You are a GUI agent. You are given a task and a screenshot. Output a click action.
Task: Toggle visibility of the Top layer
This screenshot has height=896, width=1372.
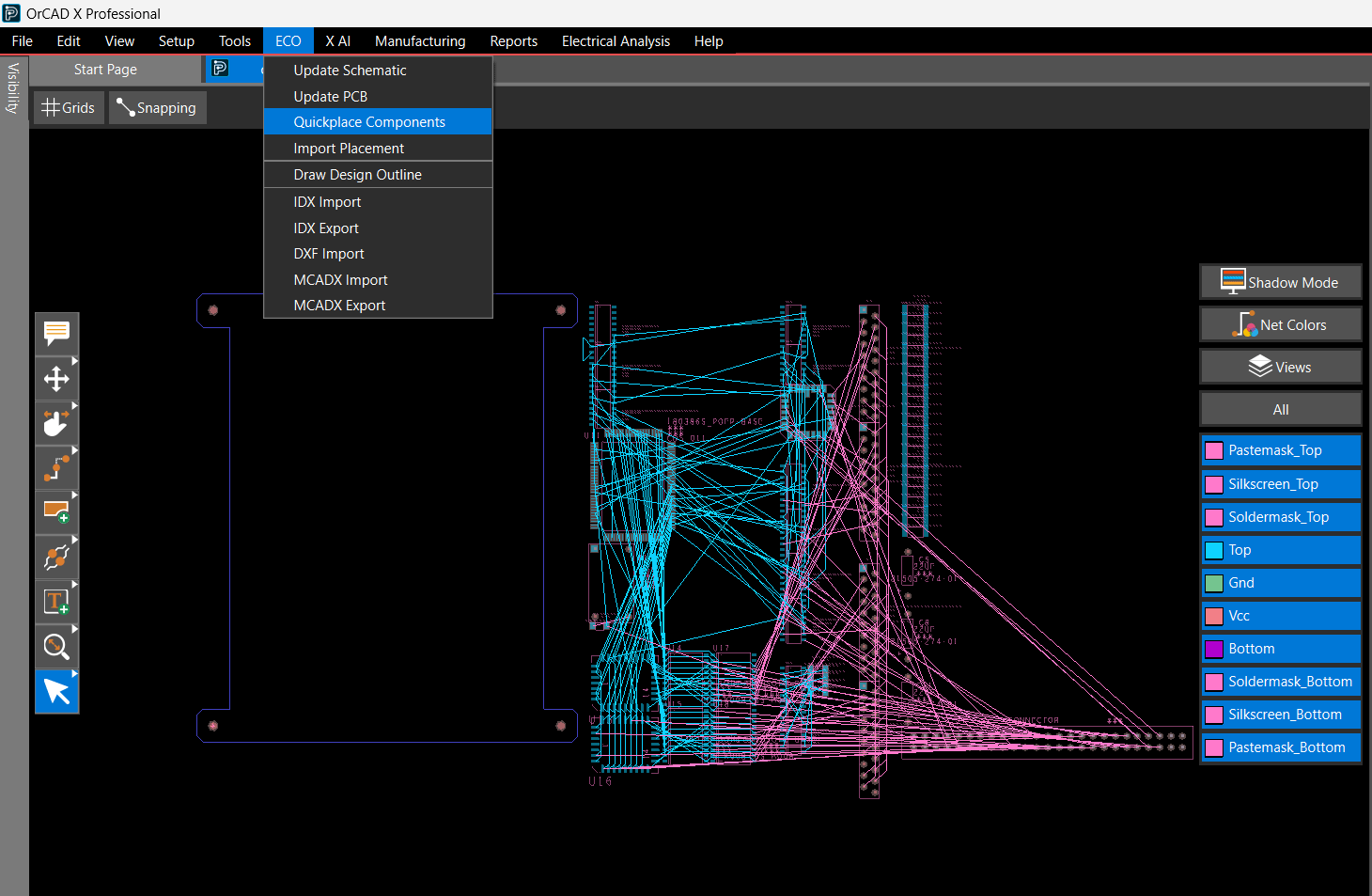[1280, 550]
